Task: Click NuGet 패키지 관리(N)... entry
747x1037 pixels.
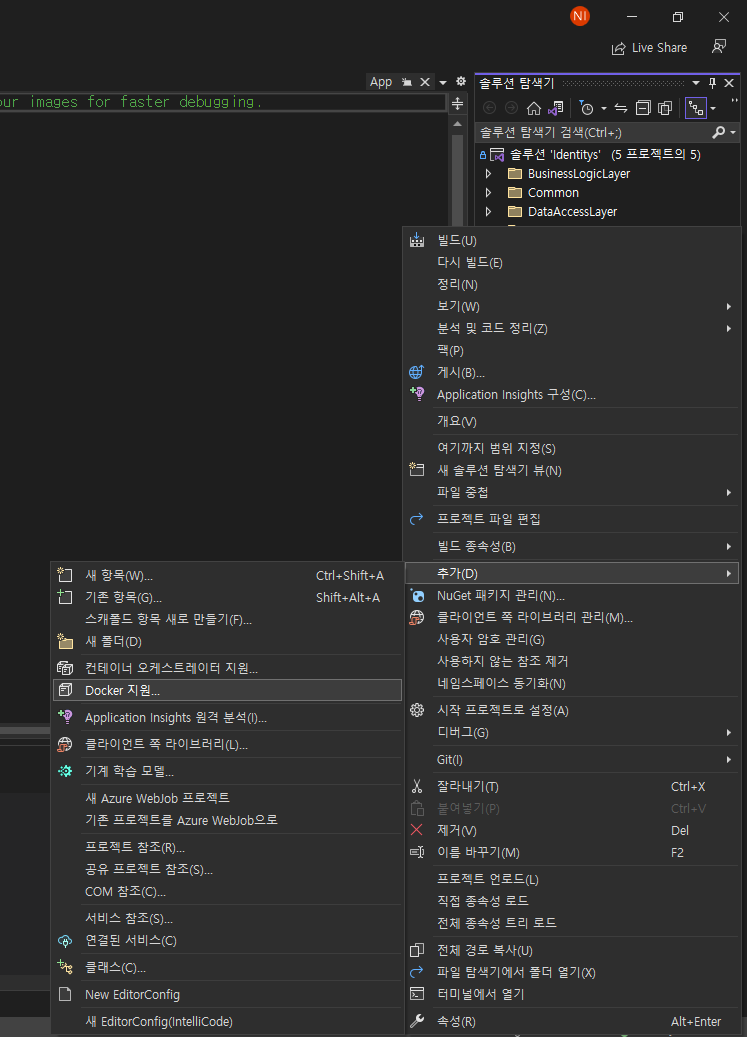Action: [572, 596]
